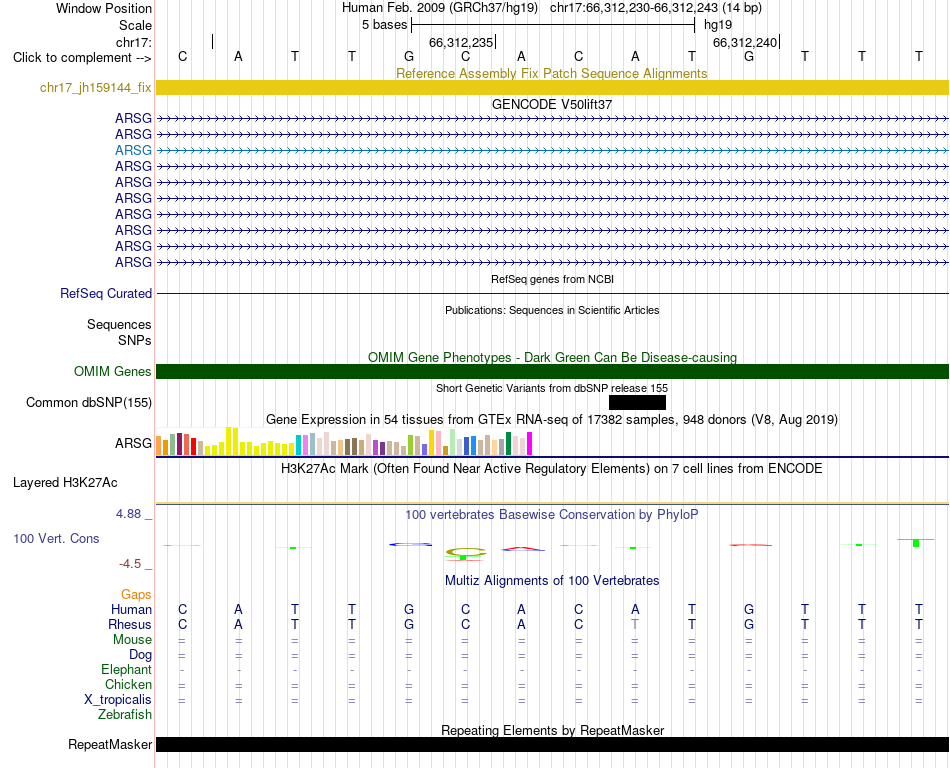Viewport: 950px width, 768px height.
Task: Click the 4.88 upper PhyloP scale value
Action: [x=128, y=514]
